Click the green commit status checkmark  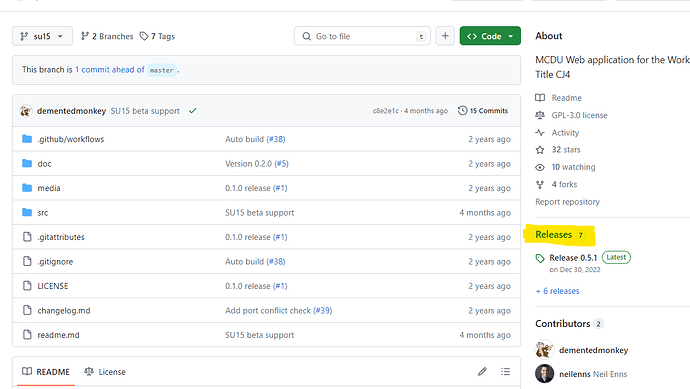192,111
